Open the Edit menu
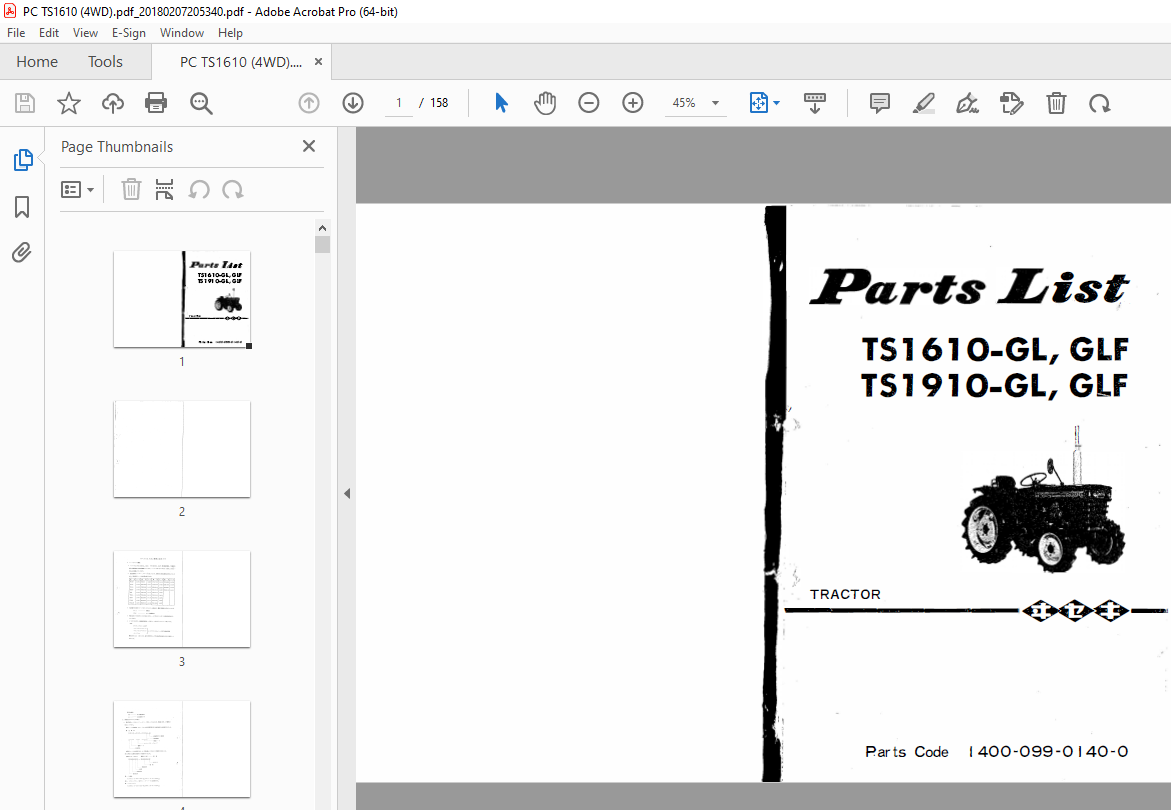Image resolution: width=1171 pixels, height=810 pixels. pos(49,33)
